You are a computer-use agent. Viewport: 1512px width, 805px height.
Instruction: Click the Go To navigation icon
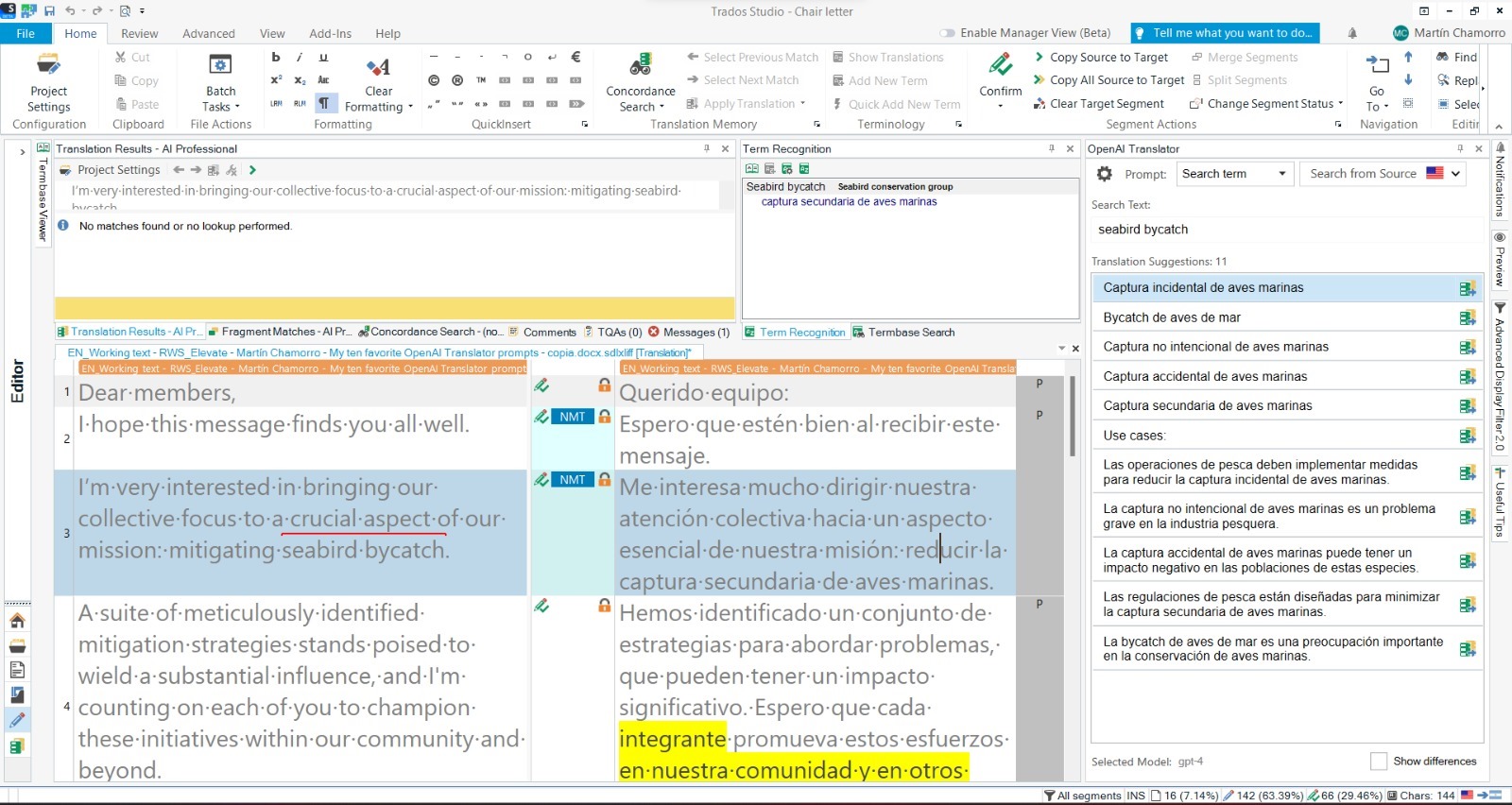[x=1377, y=66]
